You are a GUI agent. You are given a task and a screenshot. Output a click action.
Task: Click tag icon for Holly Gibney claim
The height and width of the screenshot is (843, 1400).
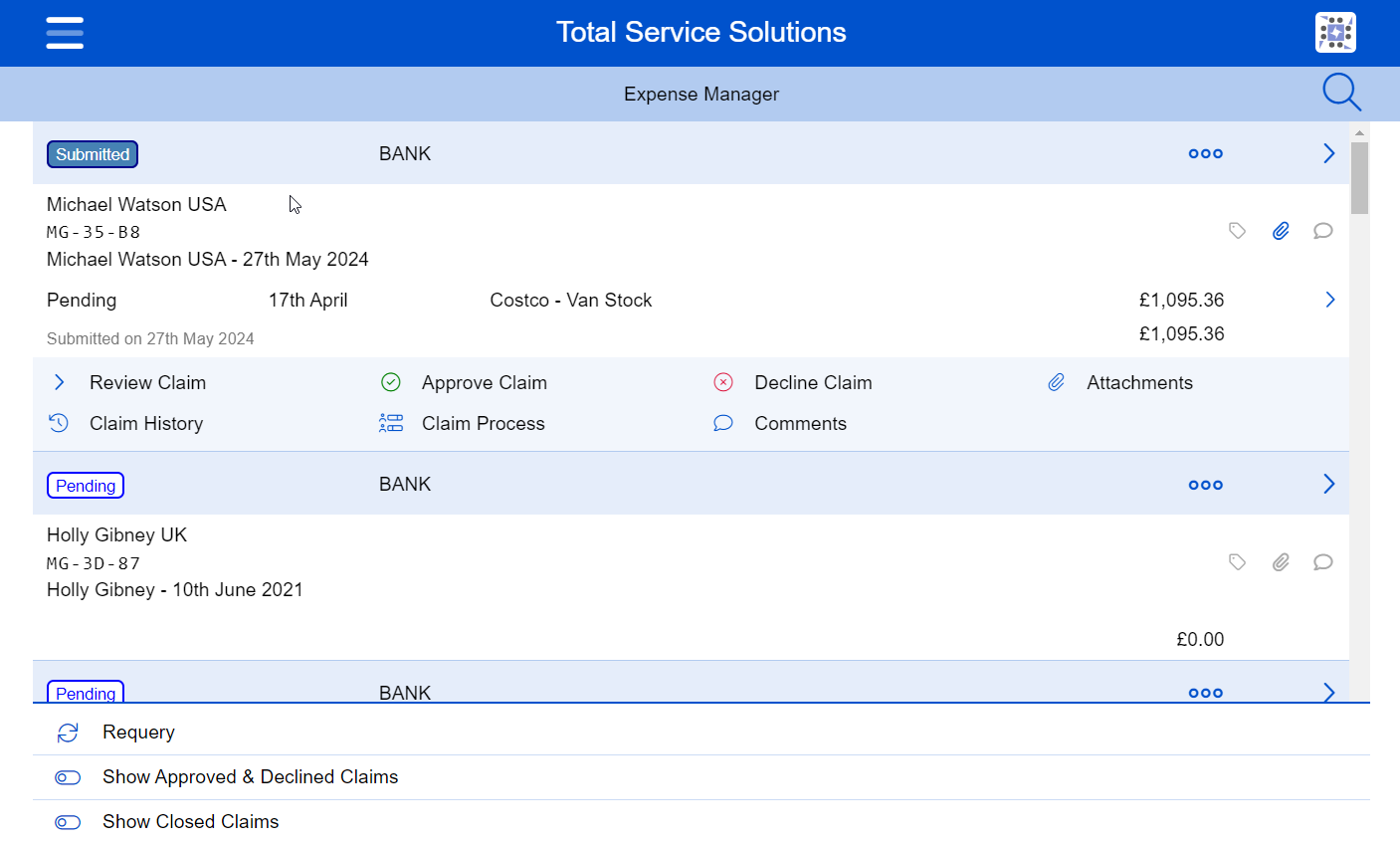click(1237, 562)
